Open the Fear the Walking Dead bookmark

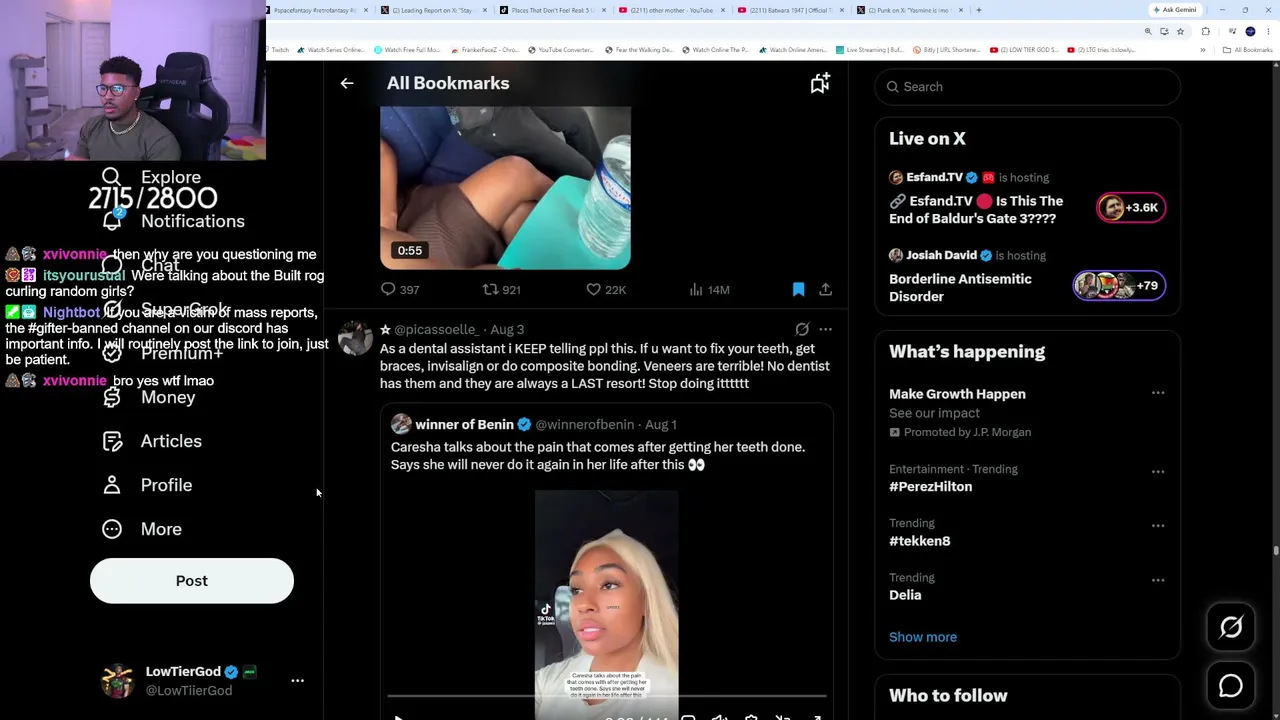click(x=637, y=50)
